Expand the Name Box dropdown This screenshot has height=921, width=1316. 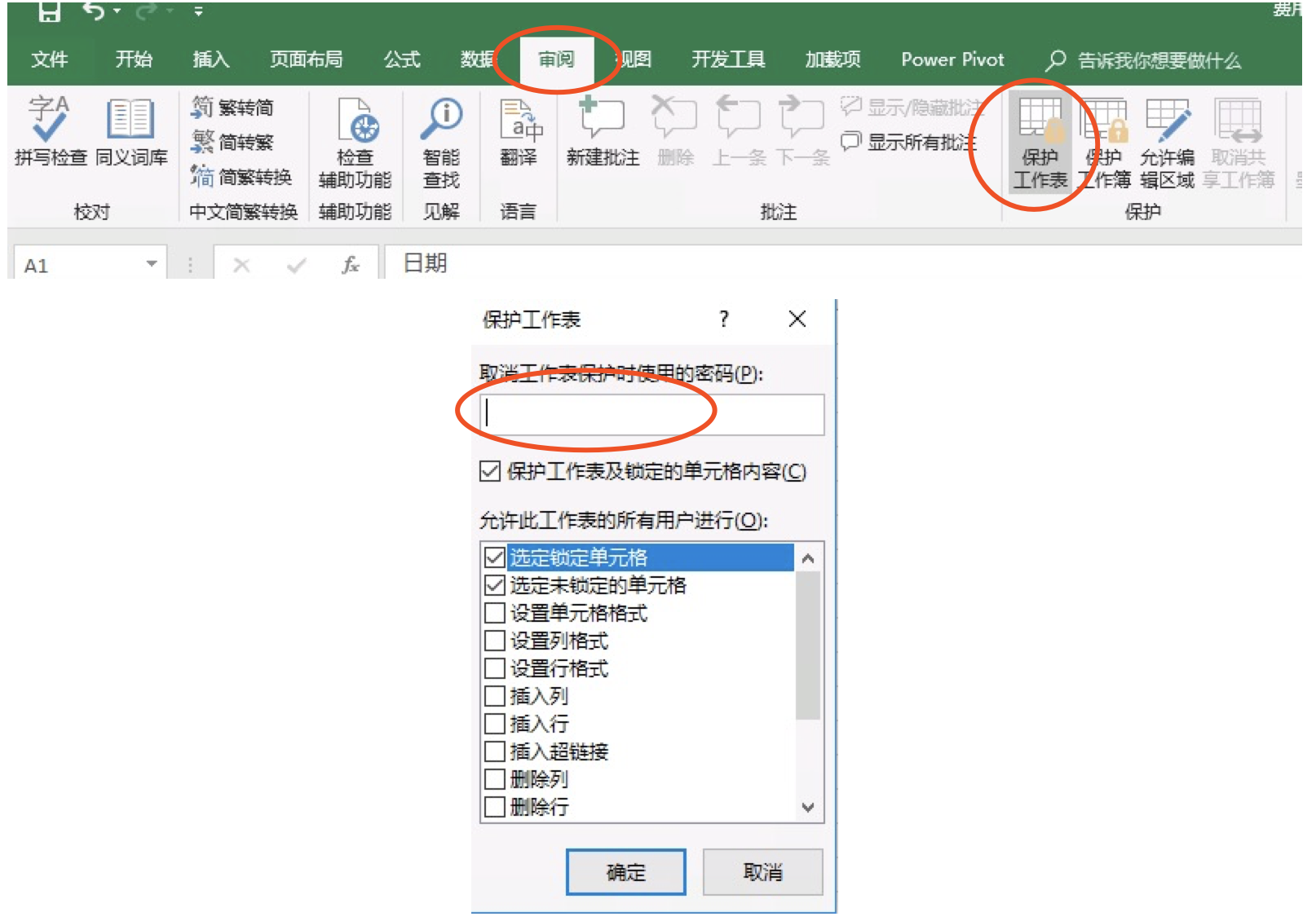pyautogui.click(x=152, y=264)
